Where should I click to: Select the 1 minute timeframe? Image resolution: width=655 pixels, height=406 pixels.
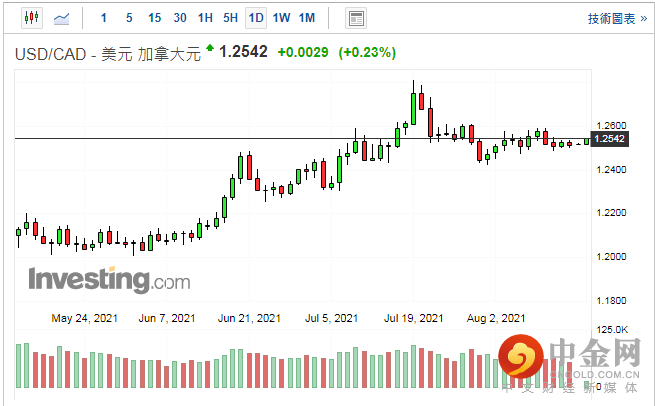click(104, 18)
